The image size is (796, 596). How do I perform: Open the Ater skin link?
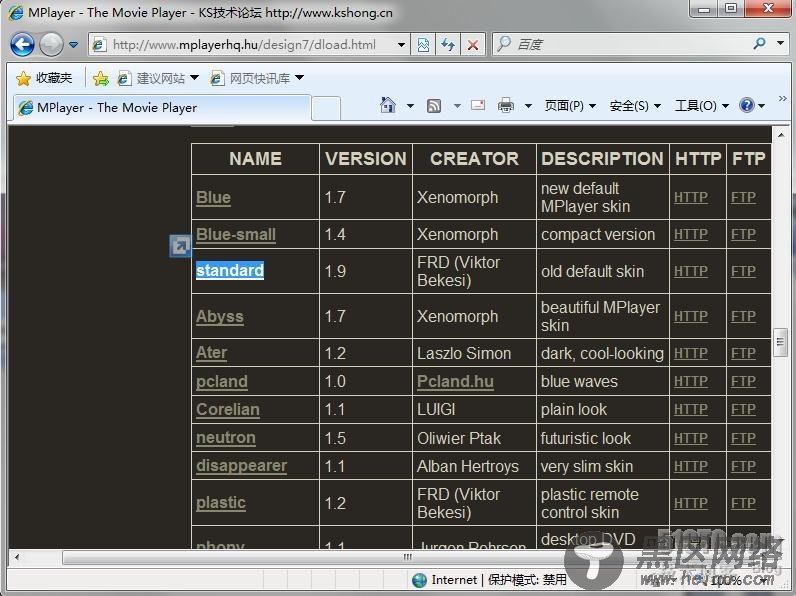point(211,353)
